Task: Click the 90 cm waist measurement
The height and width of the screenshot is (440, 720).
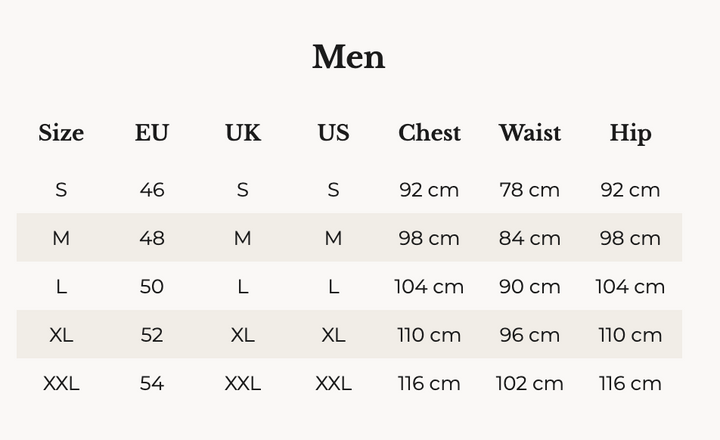Action: pyautogui.click(x=529, y=287)
